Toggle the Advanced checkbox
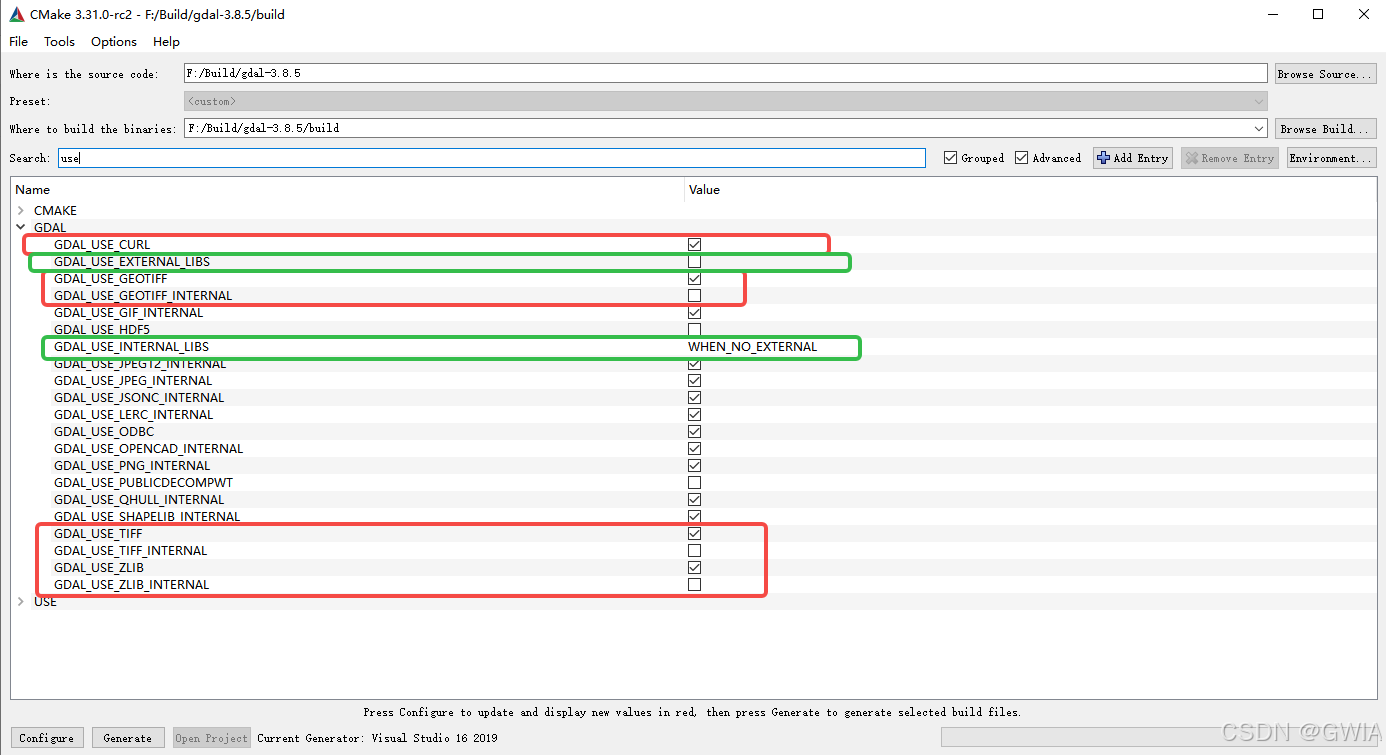The height and width of the screenshot is (755, 1386). coord(1021,158)
